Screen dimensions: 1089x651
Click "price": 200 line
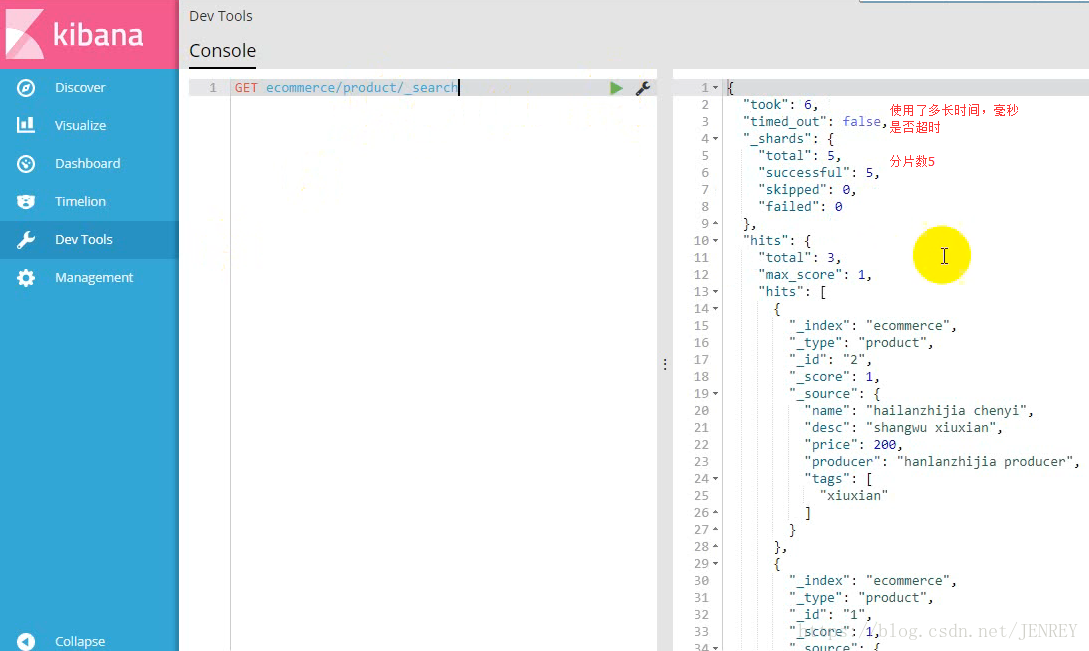[x=853, y=445]
